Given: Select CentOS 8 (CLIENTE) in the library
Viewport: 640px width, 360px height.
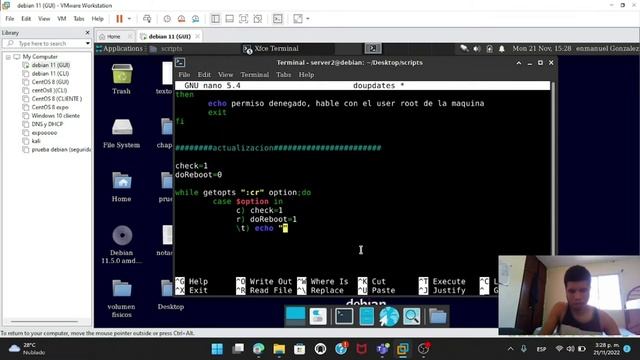Looking at the screenshot, I should coord(57,99).
